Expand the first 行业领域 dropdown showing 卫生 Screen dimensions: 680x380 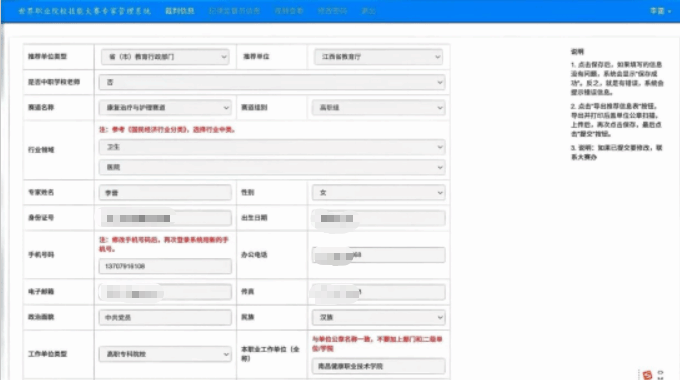coord(272,147)
